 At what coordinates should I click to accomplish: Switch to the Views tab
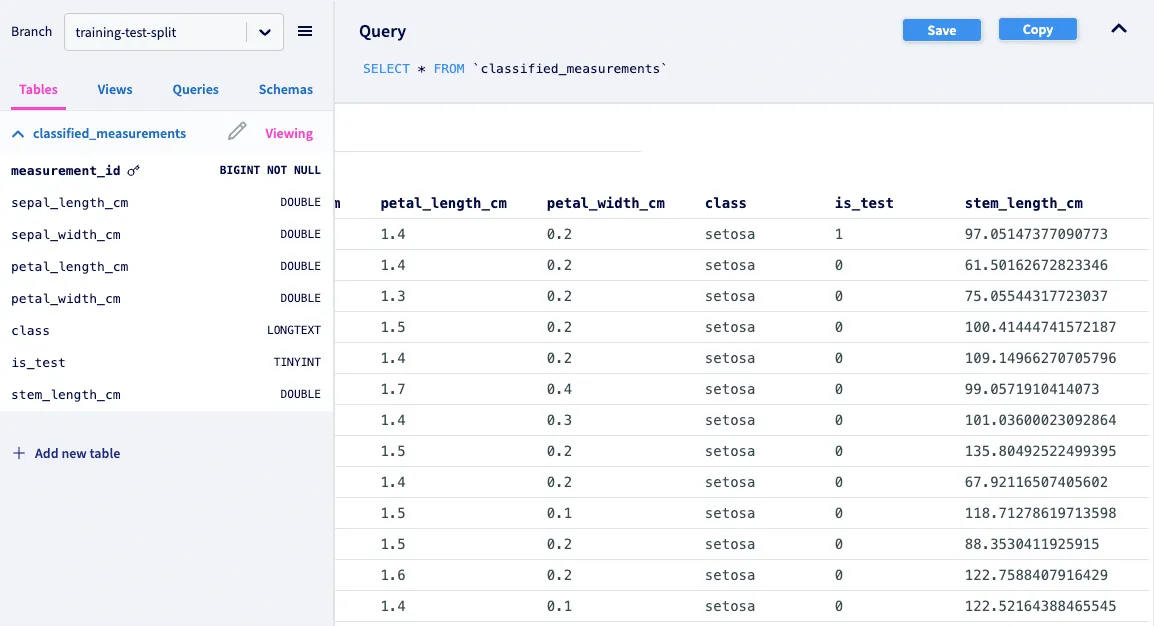click(115, 89)
